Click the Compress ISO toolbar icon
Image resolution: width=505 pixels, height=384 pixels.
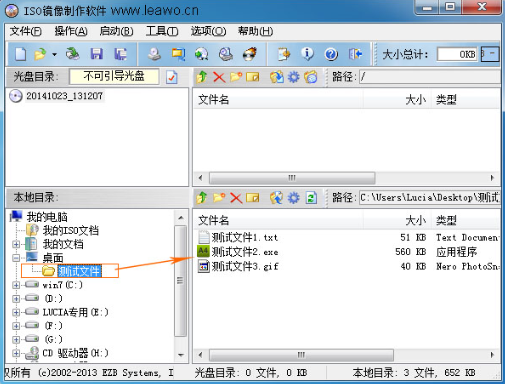178,54
